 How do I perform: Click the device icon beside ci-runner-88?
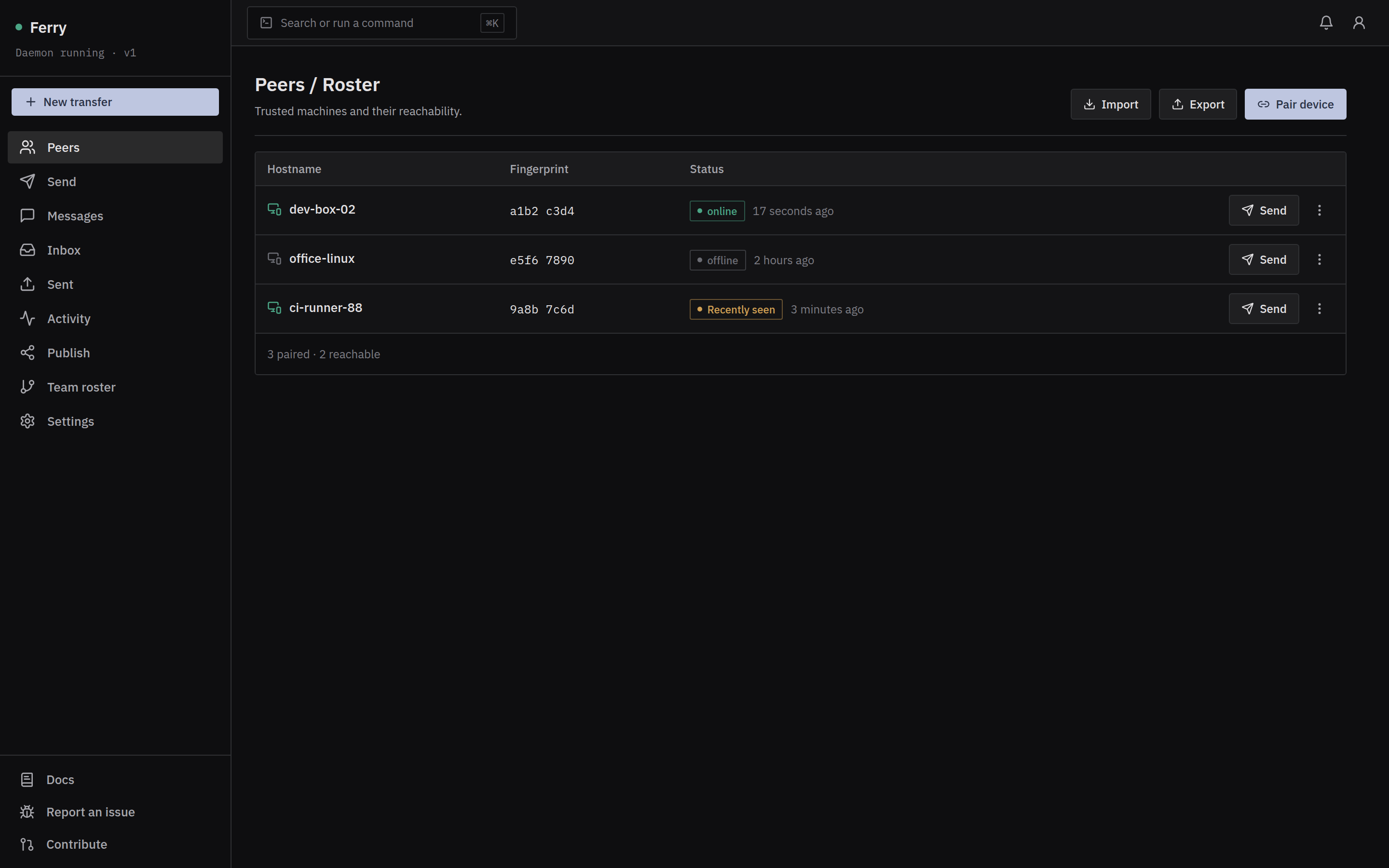(274, 308)
